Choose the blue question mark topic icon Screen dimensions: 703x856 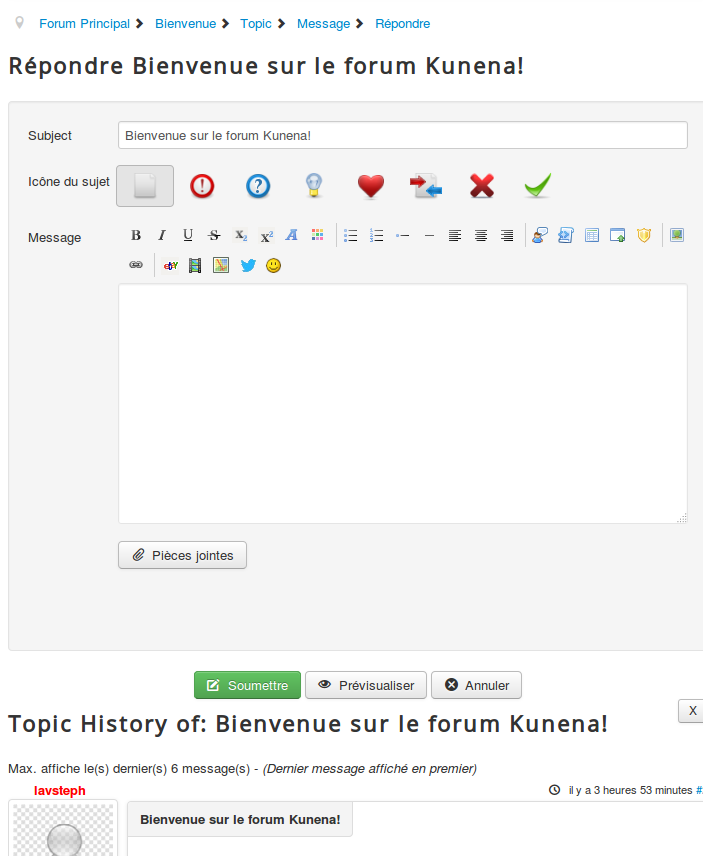258,186
